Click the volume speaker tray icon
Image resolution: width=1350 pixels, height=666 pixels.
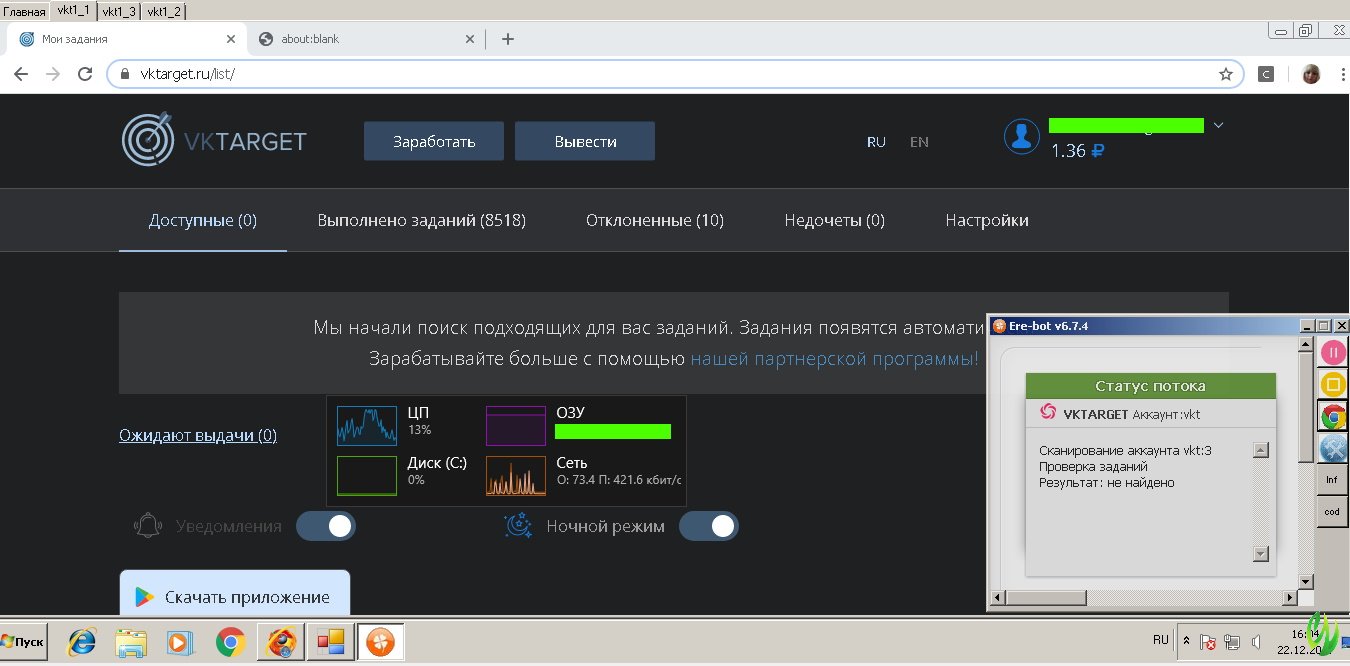1258,641
